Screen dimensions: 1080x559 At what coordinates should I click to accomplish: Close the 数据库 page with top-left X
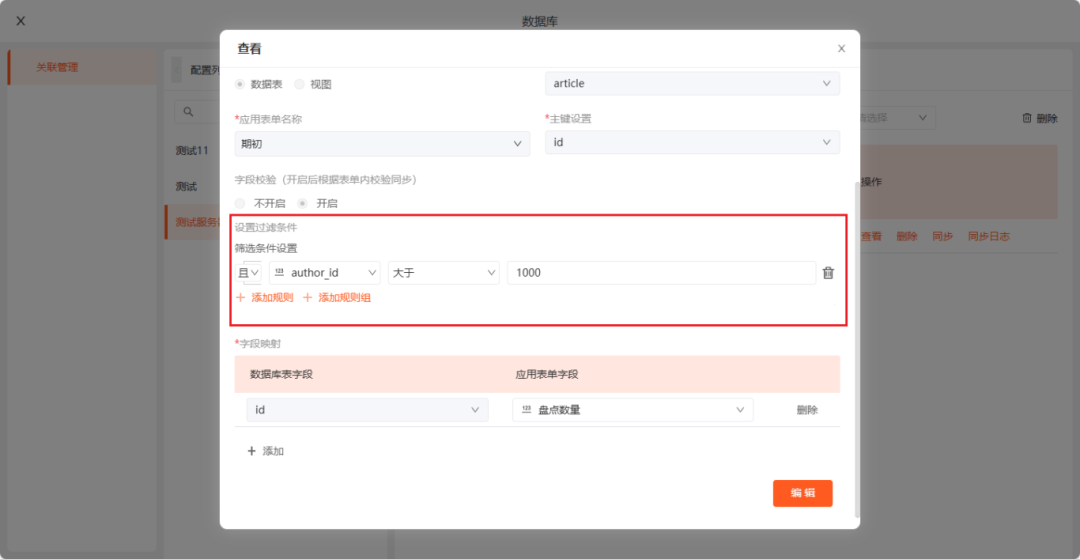pos(21,21)
